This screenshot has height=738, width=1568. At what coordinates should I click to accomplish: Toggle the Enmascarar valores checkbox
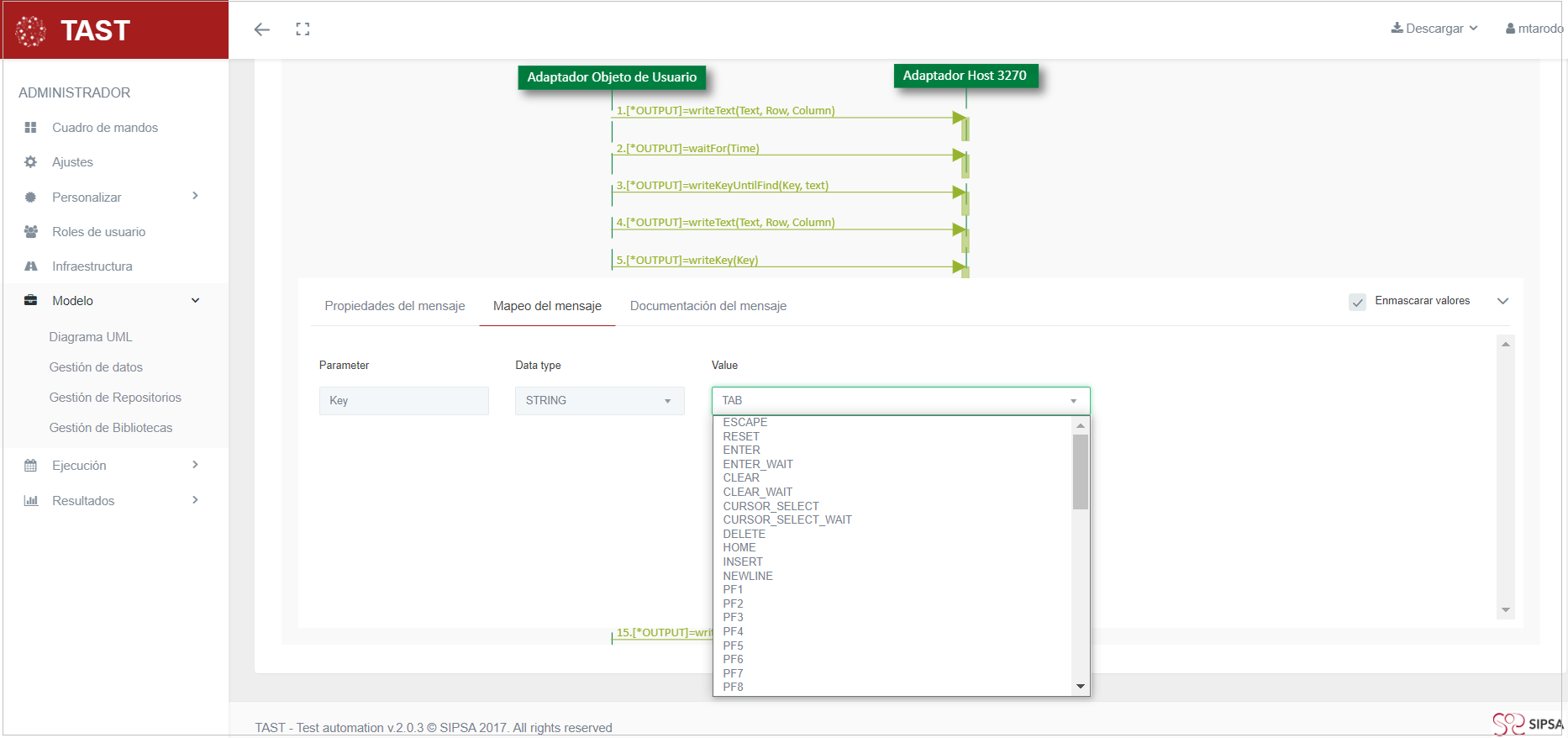point(1357,302)
